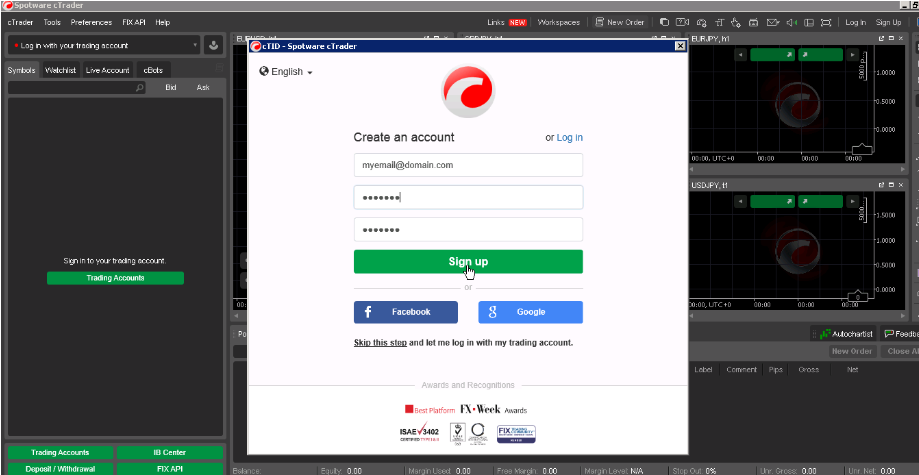Click left arrow on EURJPY quick trade bar

(741, 55)
